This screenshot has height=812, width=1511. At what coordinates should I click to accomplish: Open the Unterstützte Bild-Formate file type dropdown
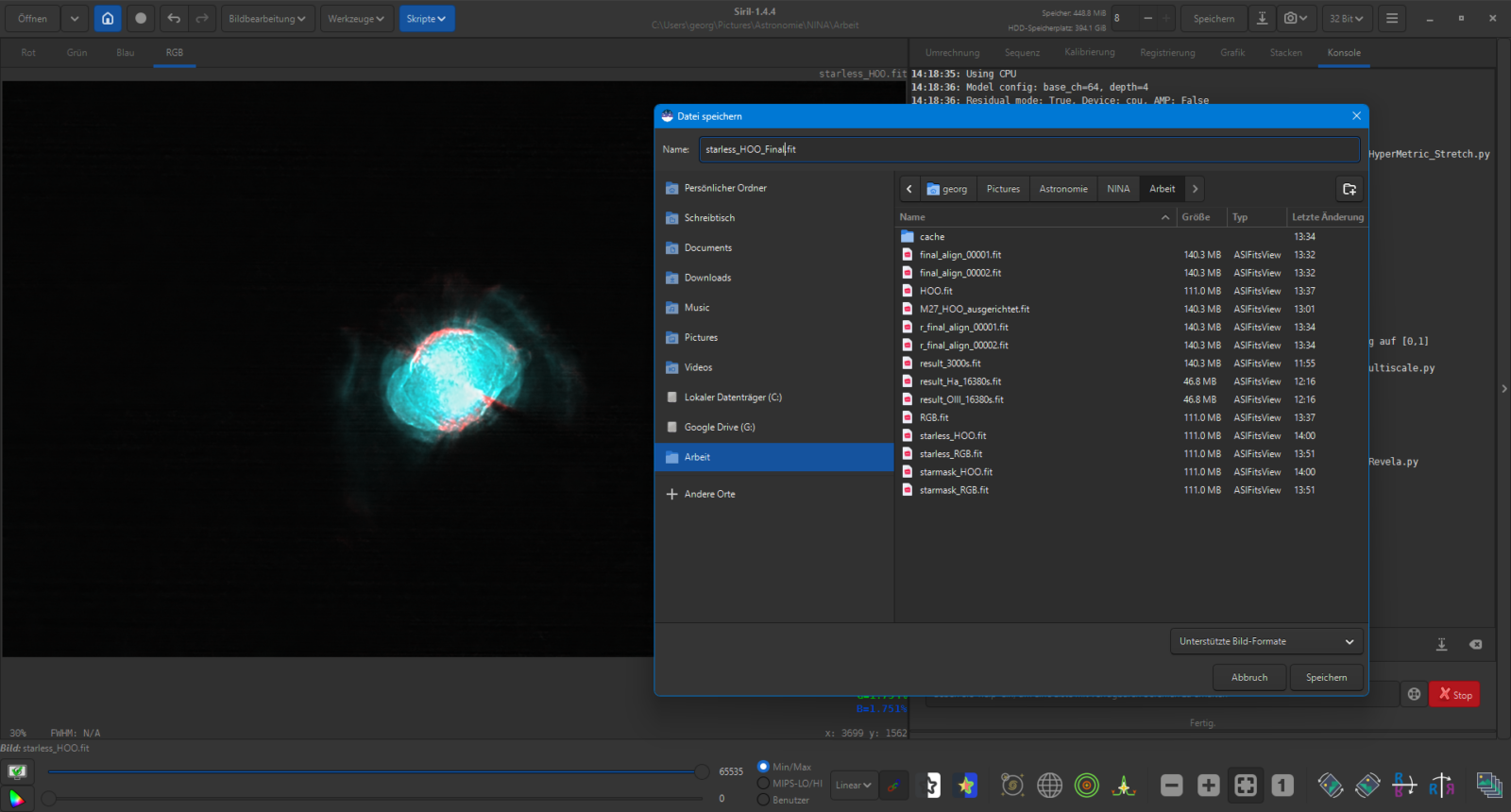click(x=1266, y=641)
